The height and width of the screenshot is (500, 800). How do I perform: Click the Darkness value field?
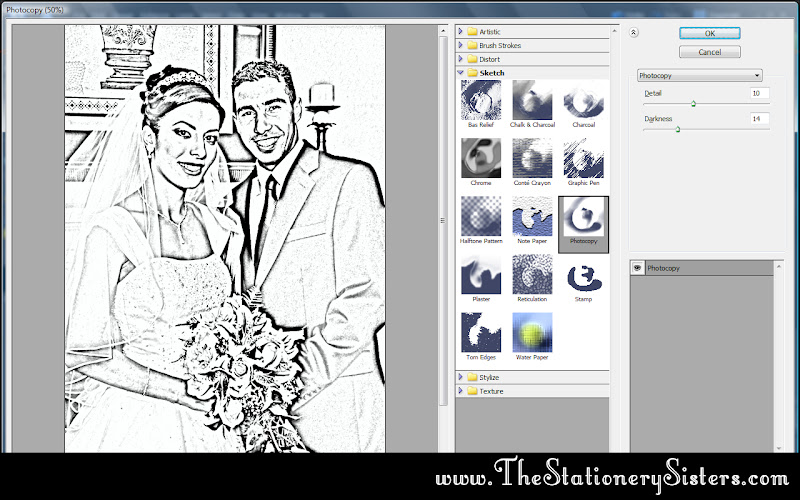[x=760, y=119]
